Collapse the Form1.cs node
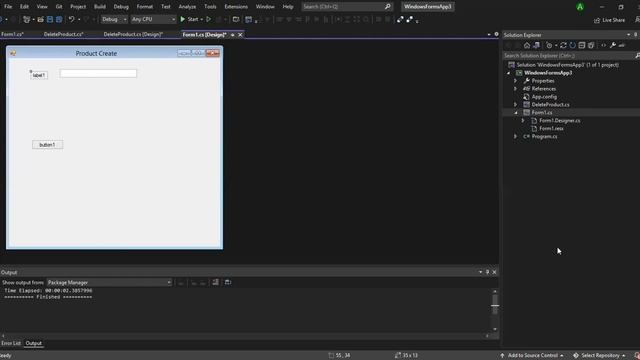 click(516, 113)
